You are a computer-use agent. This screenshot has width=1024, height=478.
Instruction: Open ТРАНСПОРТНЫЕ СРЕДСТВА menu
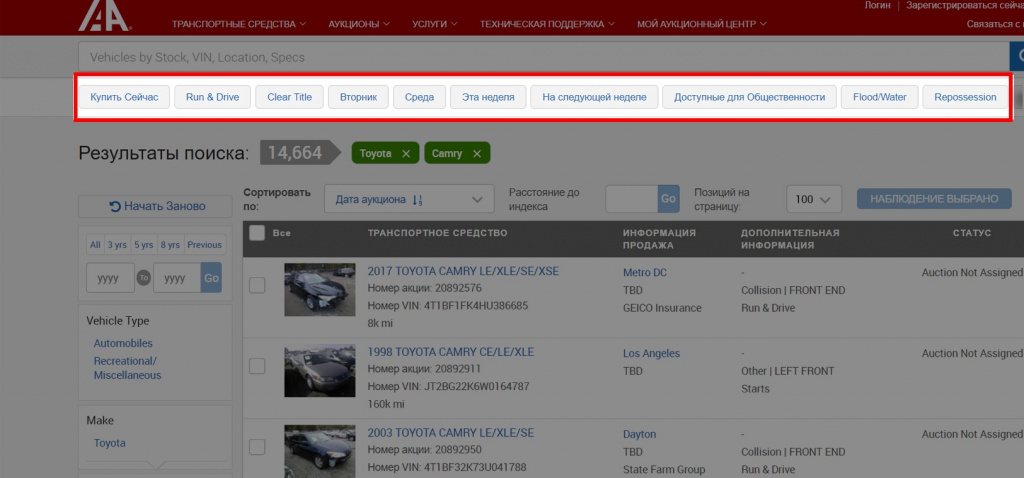pyautogui.click(x=239, y=24)
